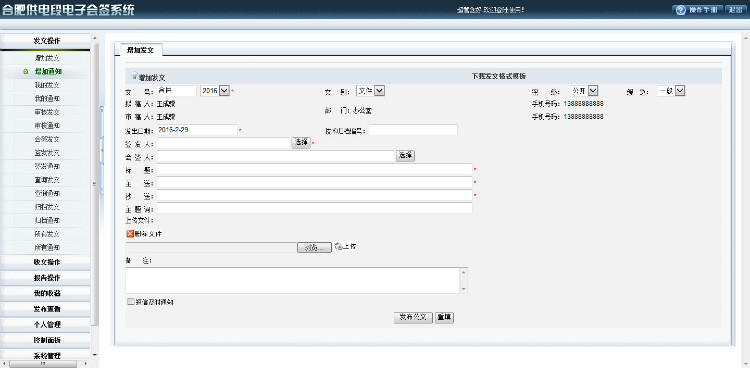Open 我的发文 in the sidebar
The image size is (750, 376).
click(47, 85)
